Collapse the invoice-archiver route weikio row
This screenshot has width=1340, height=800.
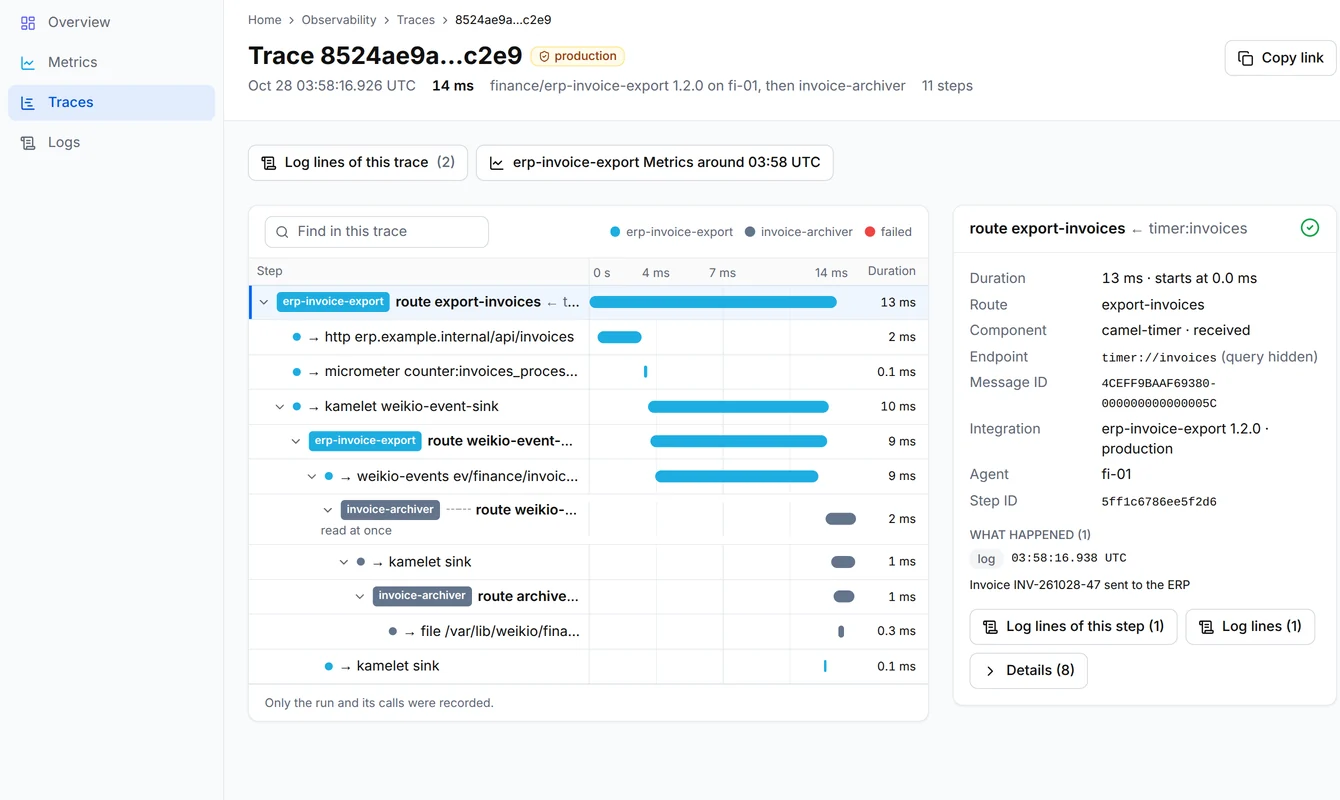[x=328, y=510]
